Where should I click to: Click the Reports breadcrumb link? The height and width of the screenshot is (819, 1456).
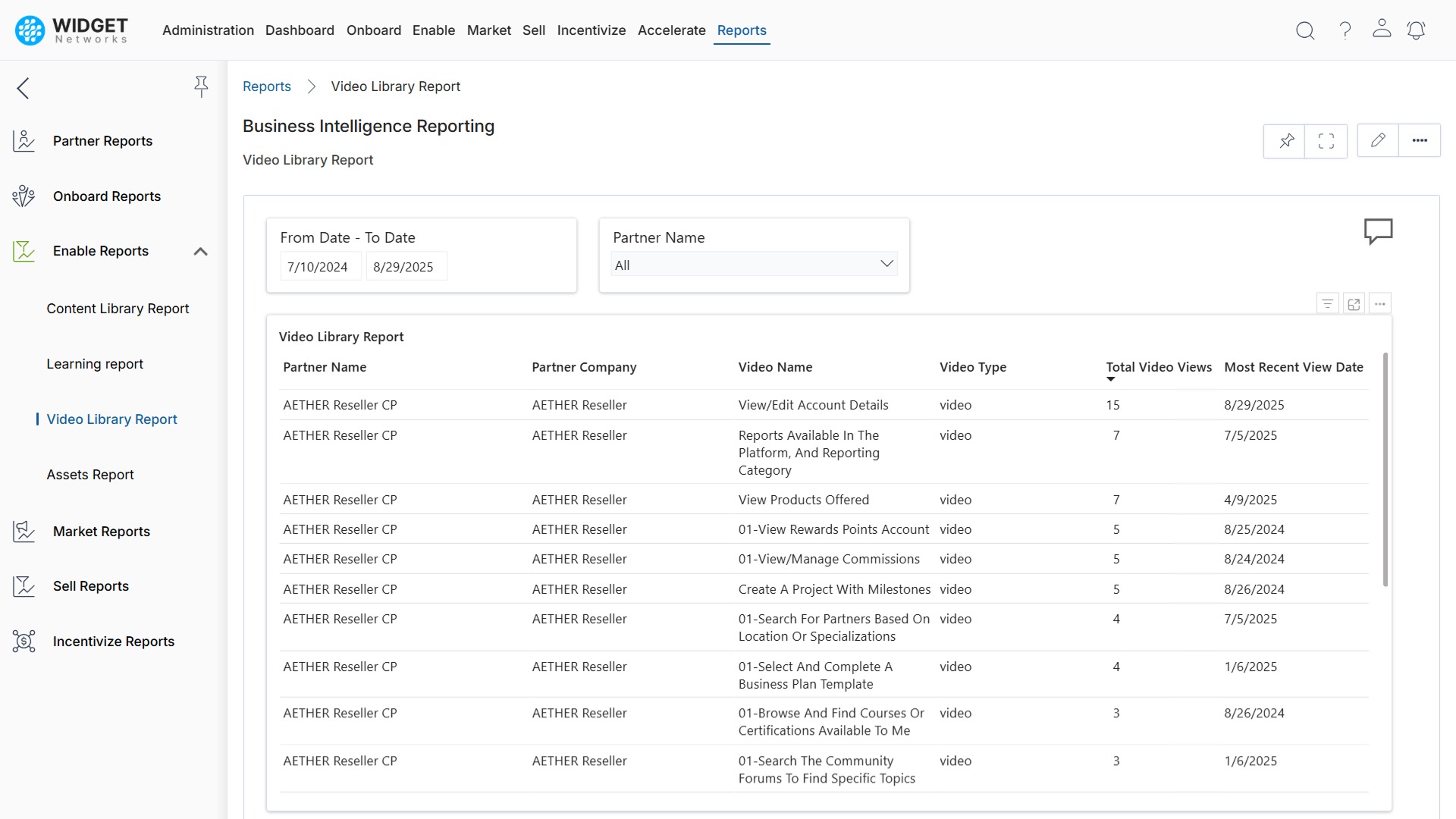266,86
